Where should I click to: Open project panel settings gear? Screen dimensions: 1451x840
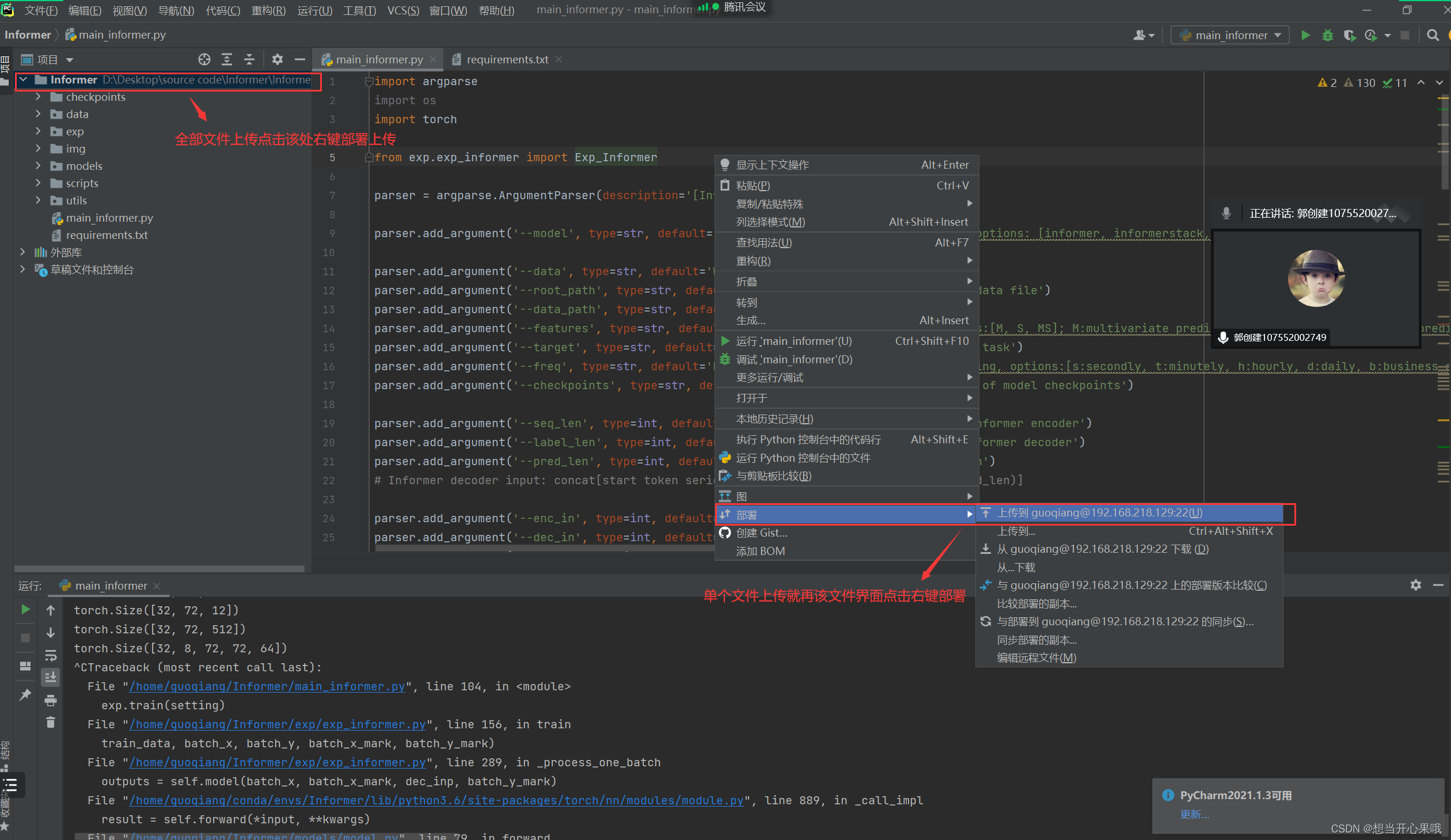click(278, 59)
